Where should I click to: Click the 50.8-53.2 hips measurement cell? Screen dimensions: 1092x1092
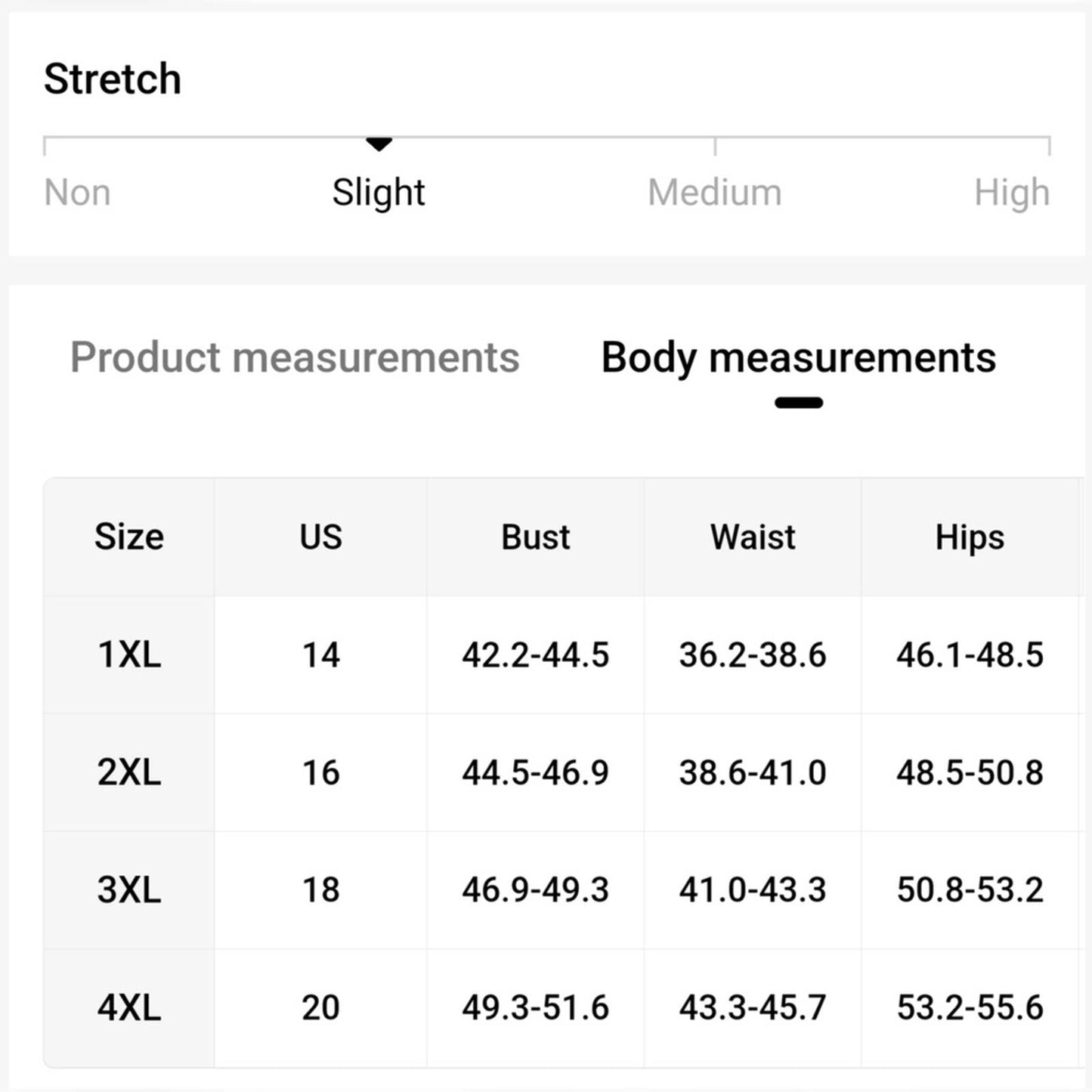(x=970, y=889)
